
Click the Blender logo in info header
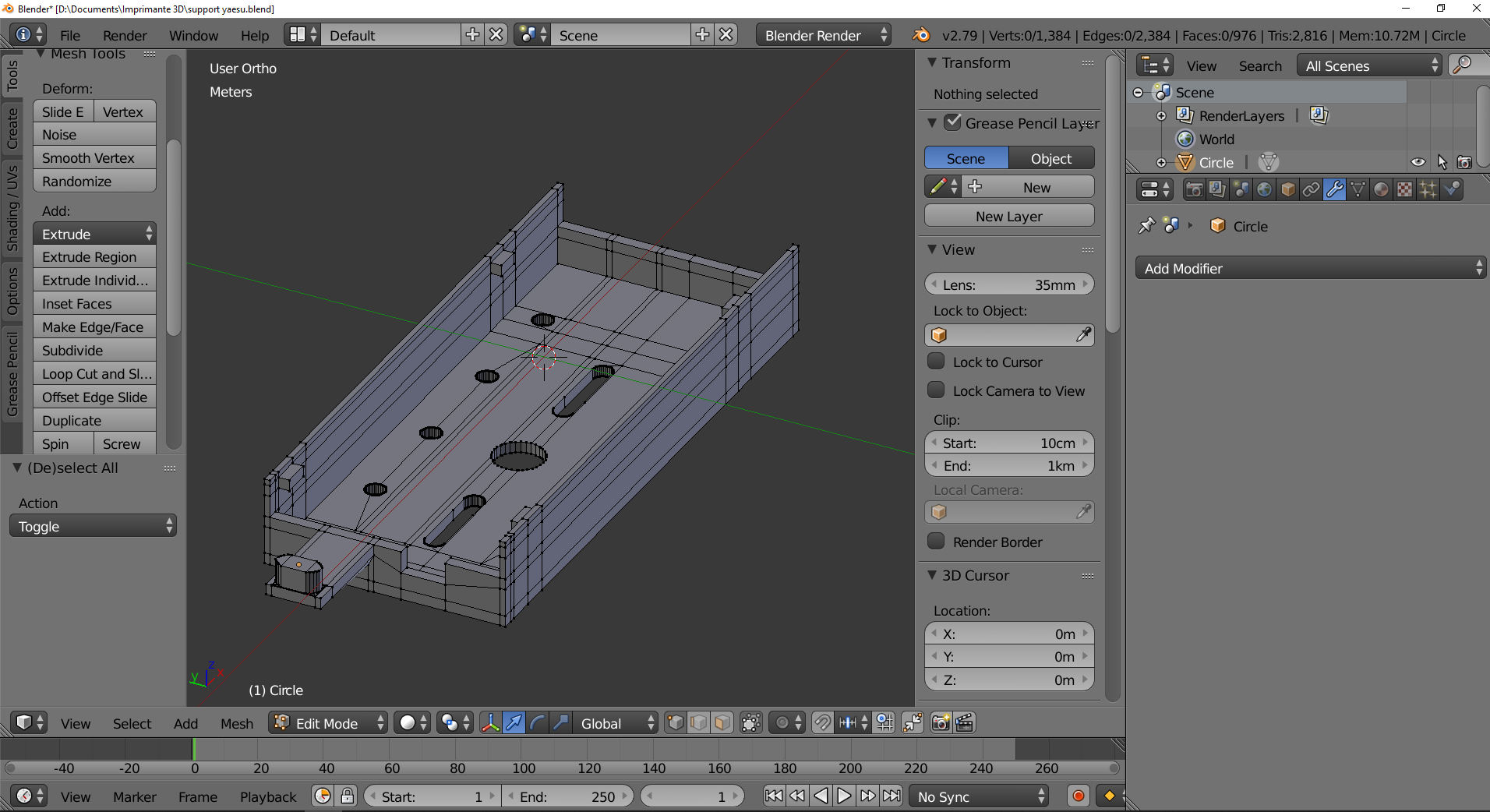[921, 35]
